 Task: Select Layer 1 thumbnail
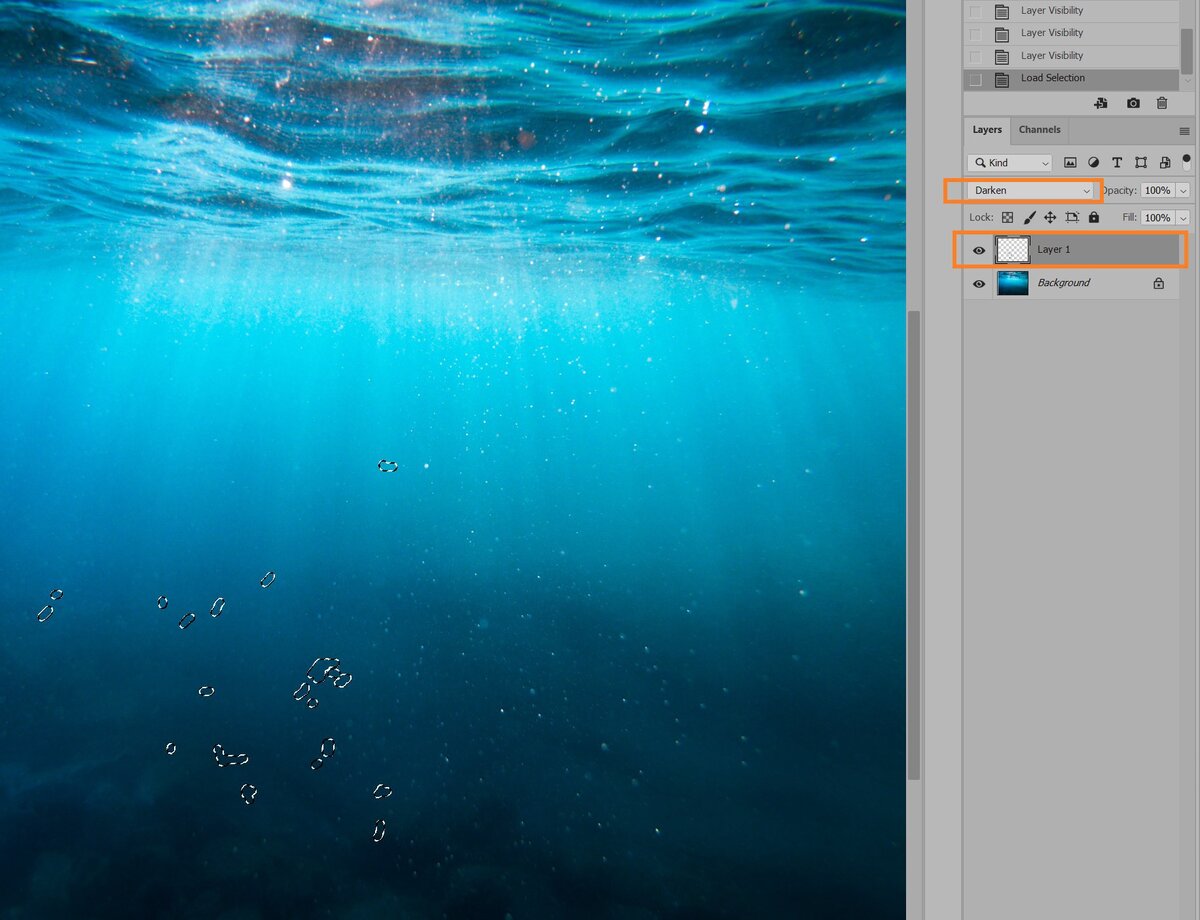1013,250
